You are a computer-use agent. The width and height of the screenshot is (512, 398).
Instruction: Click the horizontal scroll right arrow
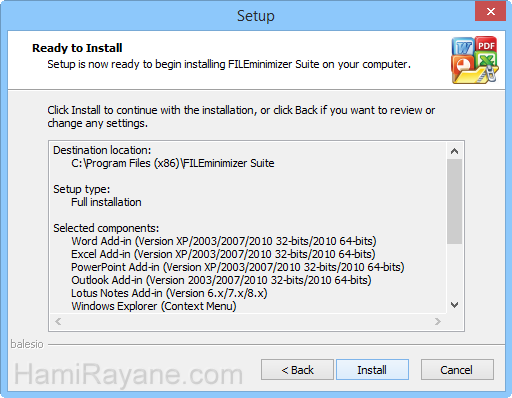438,322
